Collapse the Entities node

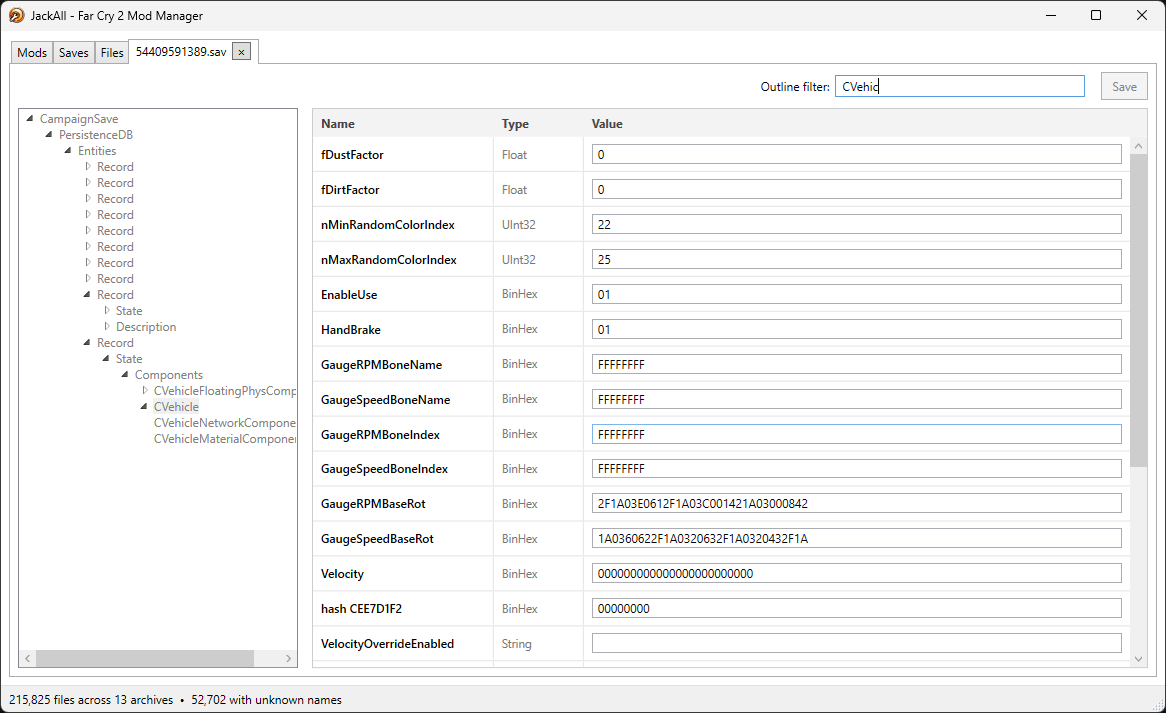[x=68, y=150]
